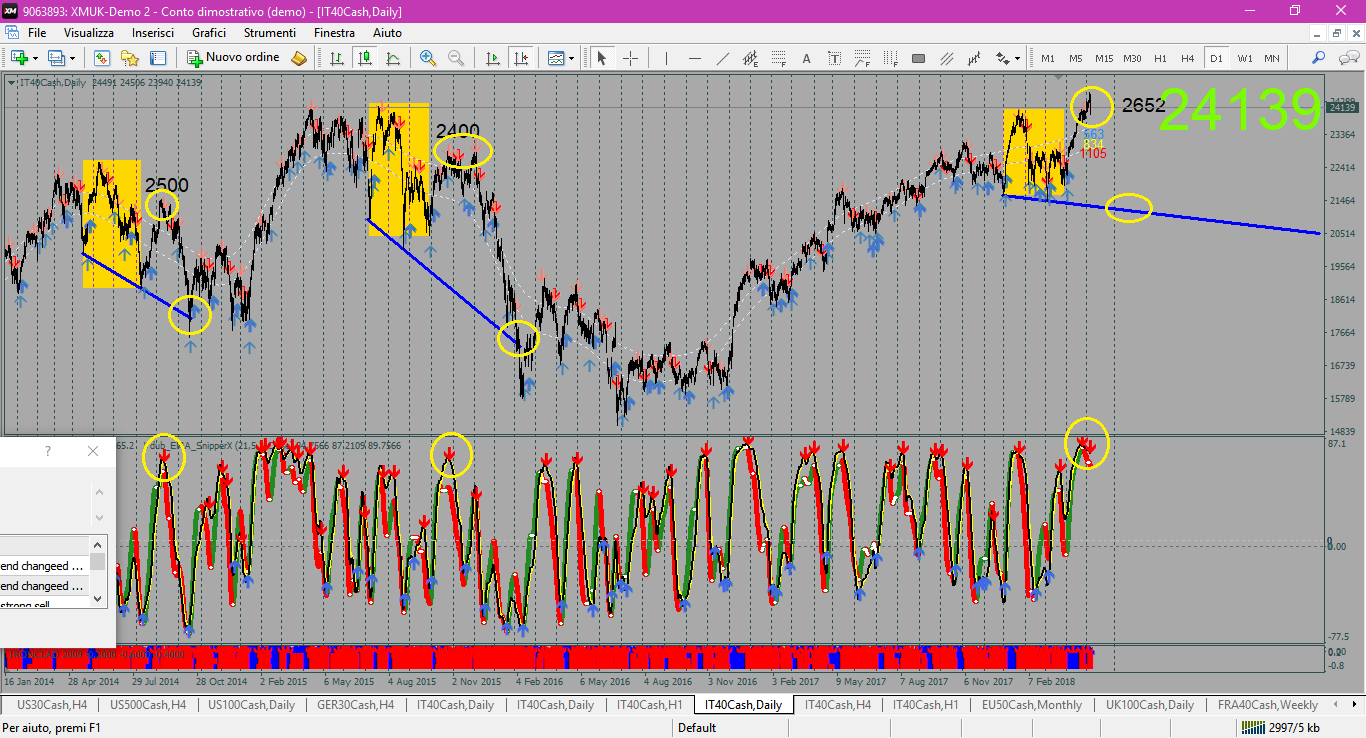Viewport: 1366px width, 738px height.
Task: Select the Fibonacci time zones tool
Action: [x=890, y=58]
